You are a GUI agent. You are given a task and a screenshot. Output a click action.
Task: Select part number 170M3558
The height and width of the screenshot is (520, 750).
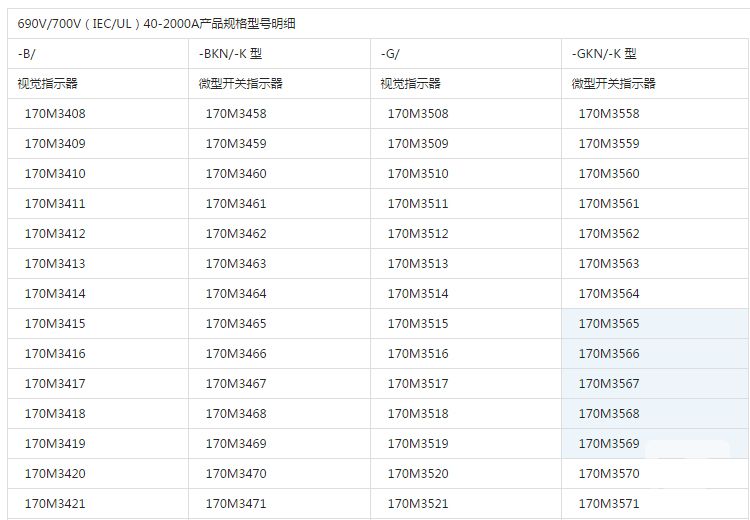pos(609,113)
